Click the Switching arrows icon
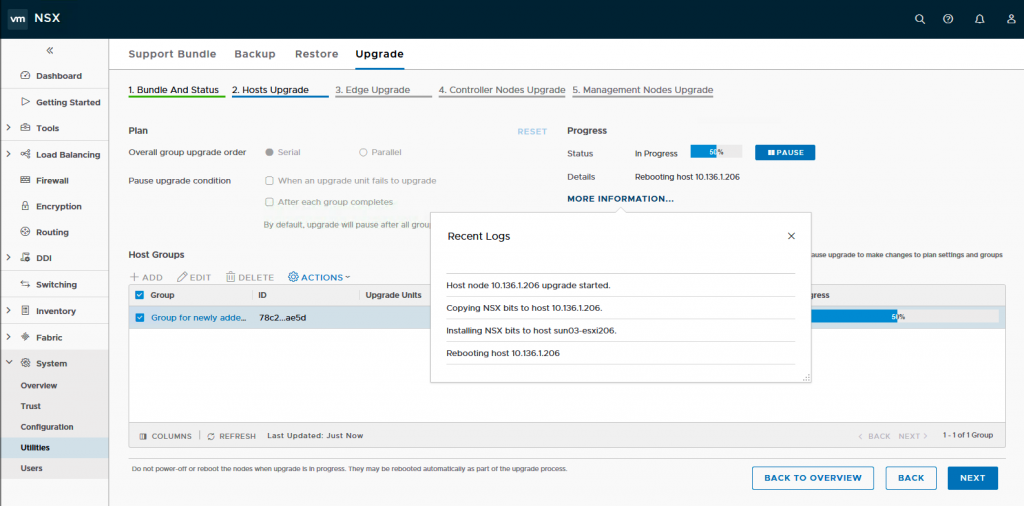This screenshot has height=506, width=1024. [25, 284]
